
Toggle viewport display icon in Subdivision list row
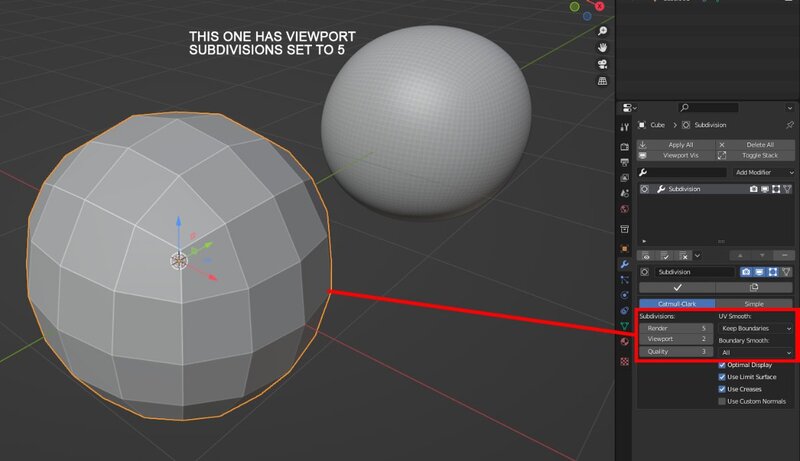point(765,189)
